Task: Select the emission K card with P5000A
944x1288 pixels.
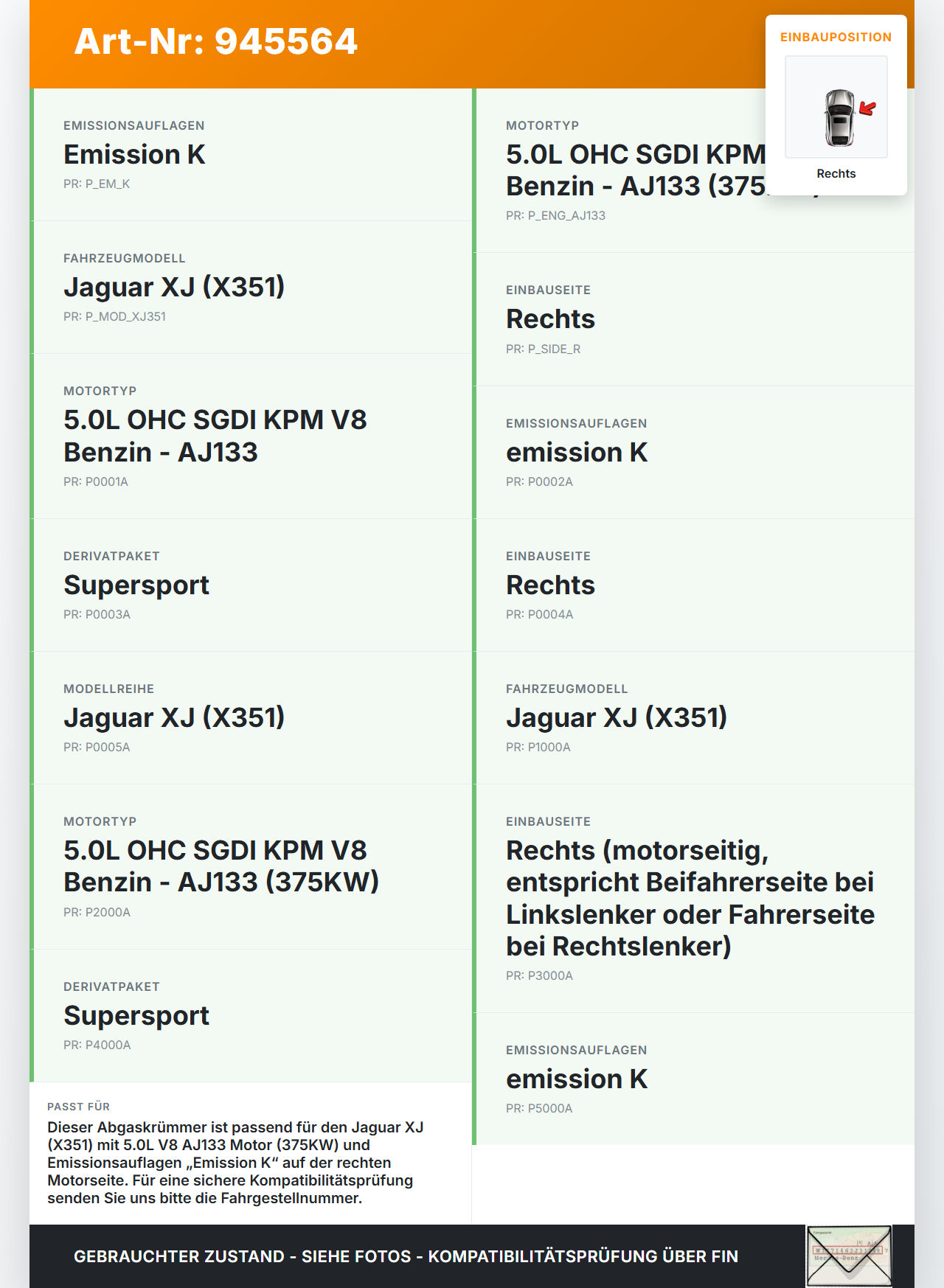Action: pyautogui.click(x=693, y=1079)
